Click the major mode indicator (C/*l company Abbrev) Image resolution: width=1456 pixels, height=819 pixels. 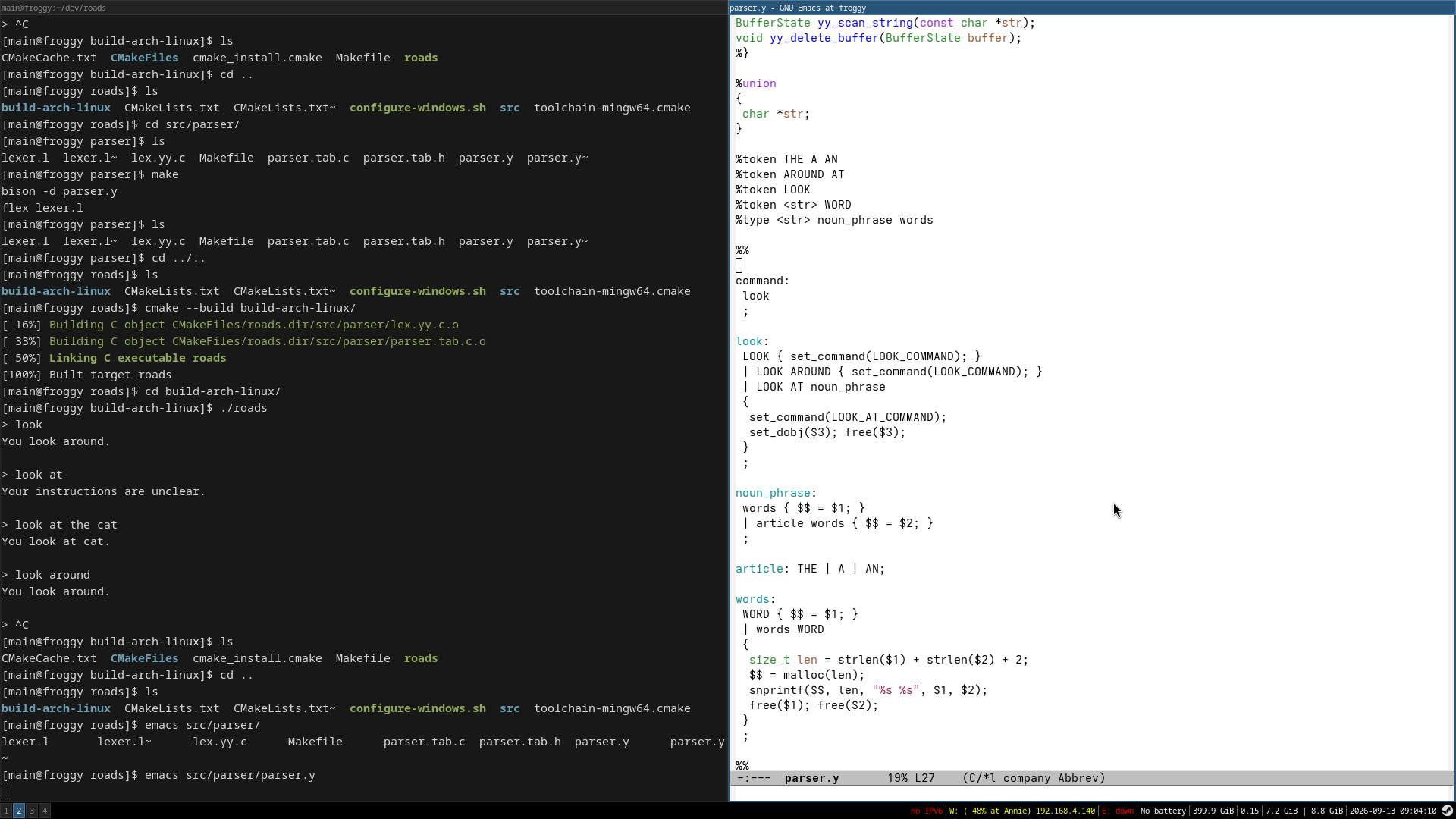1034,778
